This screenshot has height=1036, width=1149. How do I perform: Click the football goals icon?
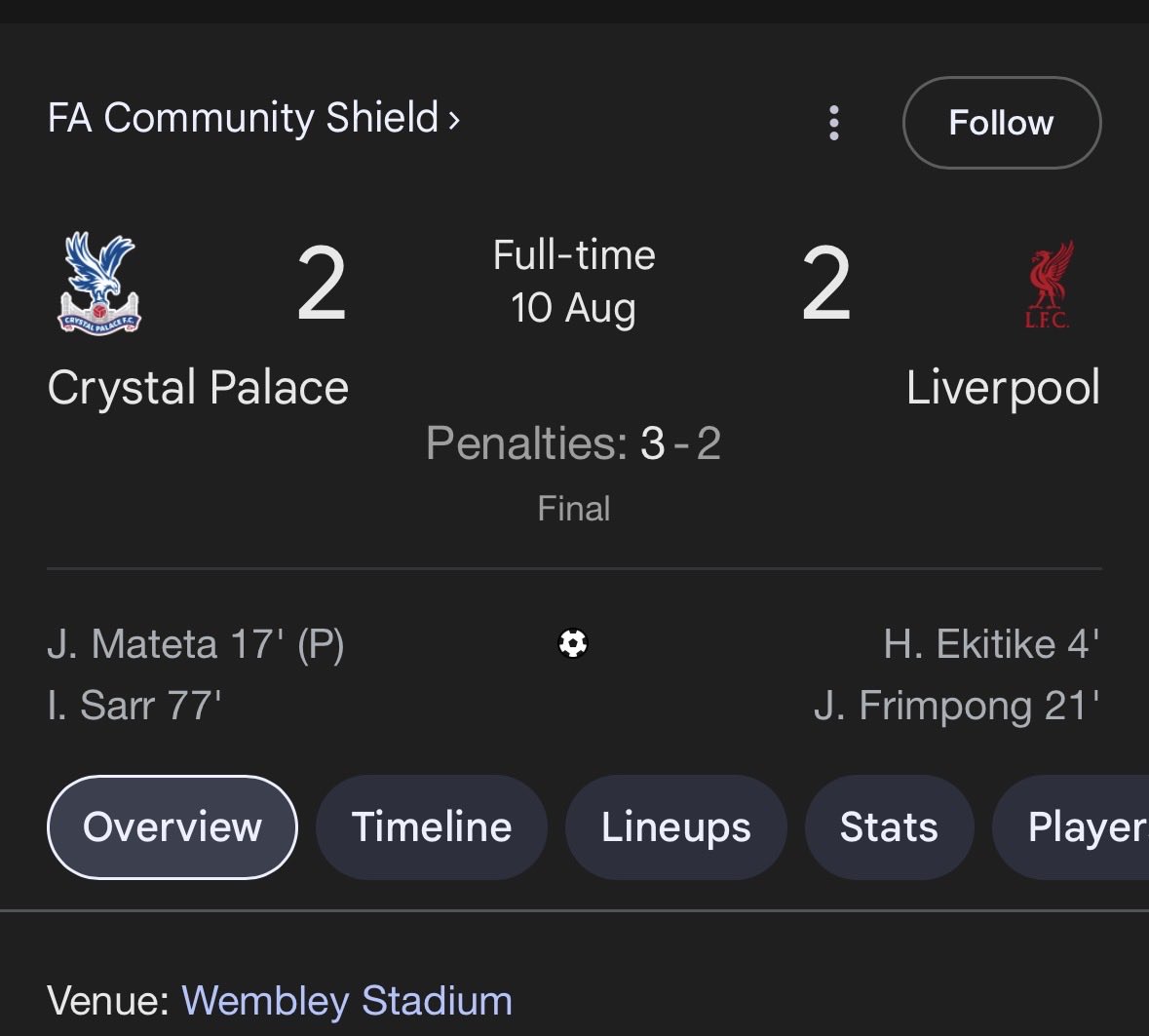pyautogui.click(x=573, y=643)
